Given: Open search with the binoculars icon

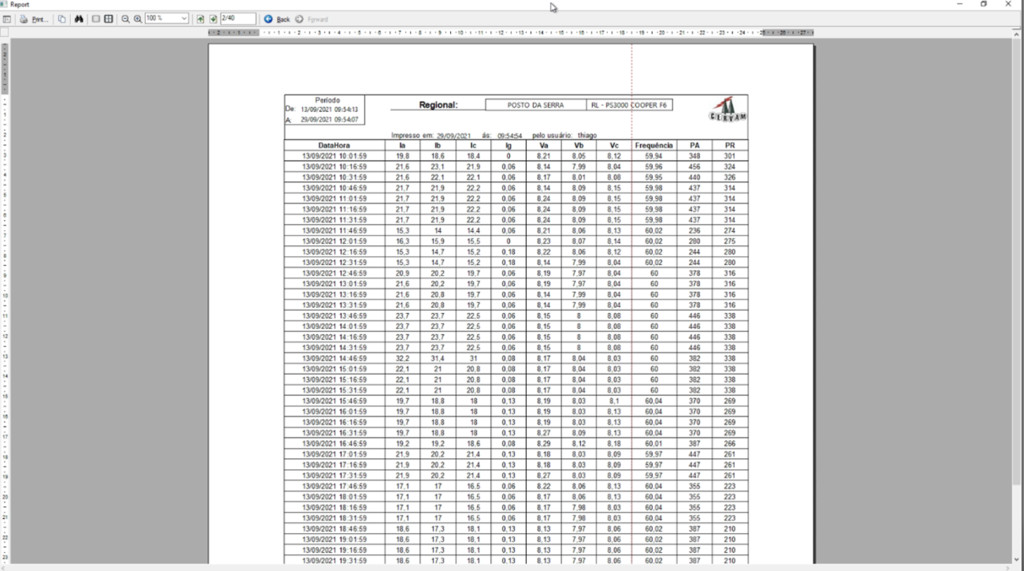Looking at the screenshot, I should (x=79, y=19).
